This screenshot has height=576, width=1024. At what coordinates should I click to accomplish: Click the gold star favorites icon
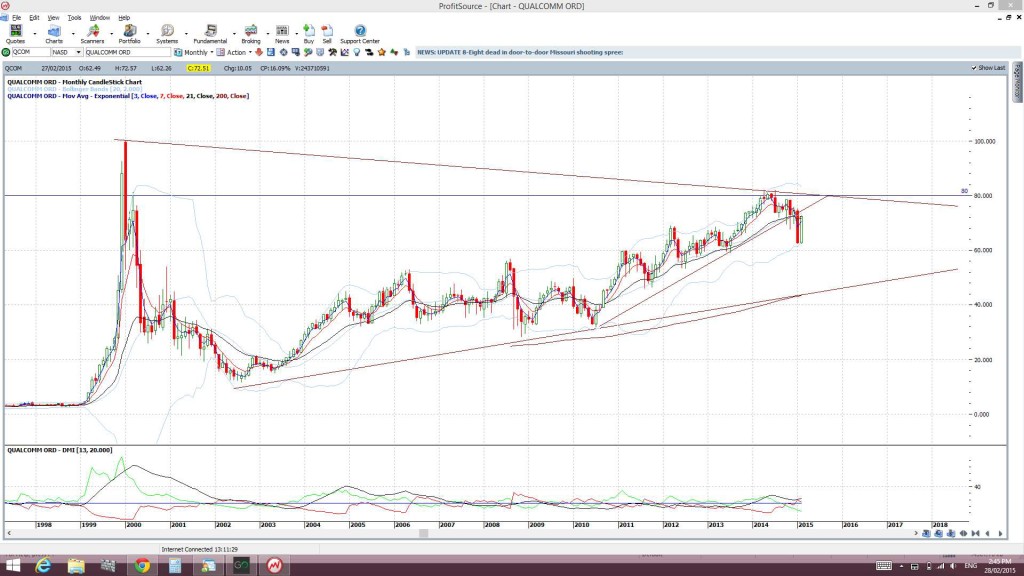(382, 52)
